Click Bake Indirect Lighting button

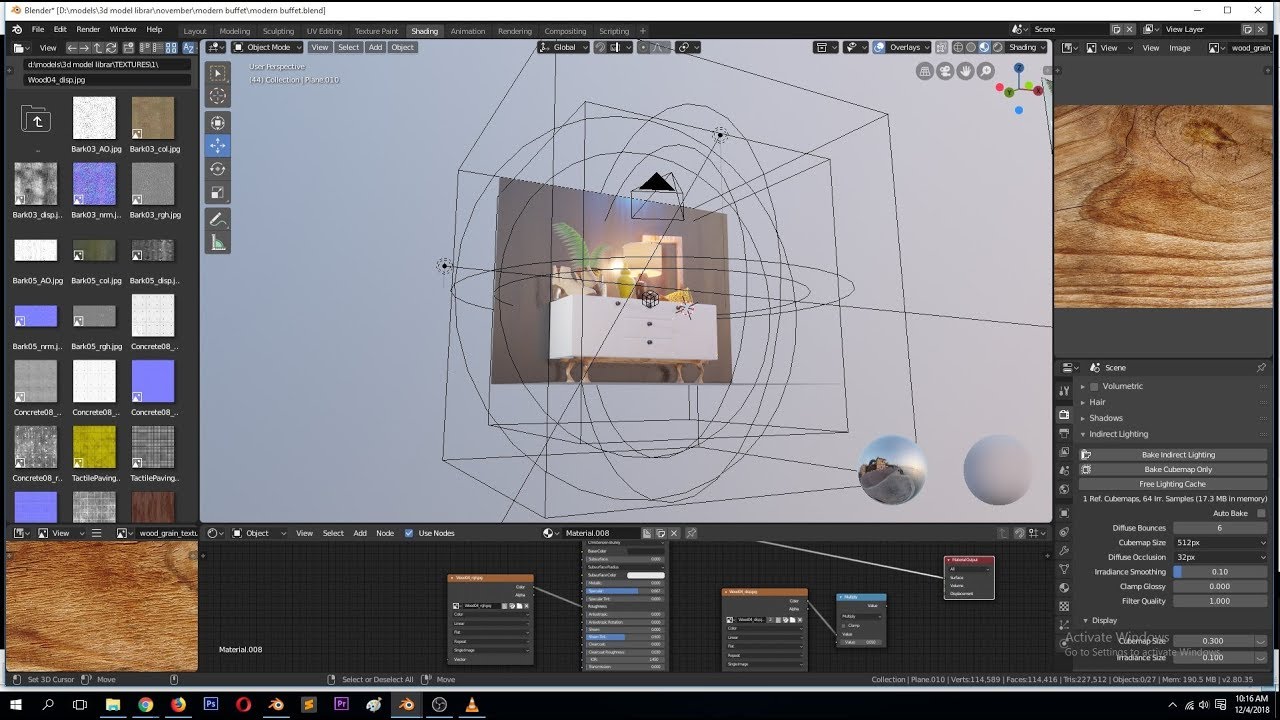(1173, 455)
